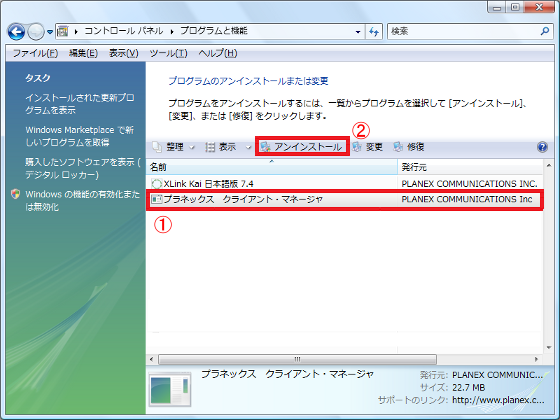Screen dimensions: 560x420
Task: Click the 変更 change toolbar button
Action: coord(368,147)
